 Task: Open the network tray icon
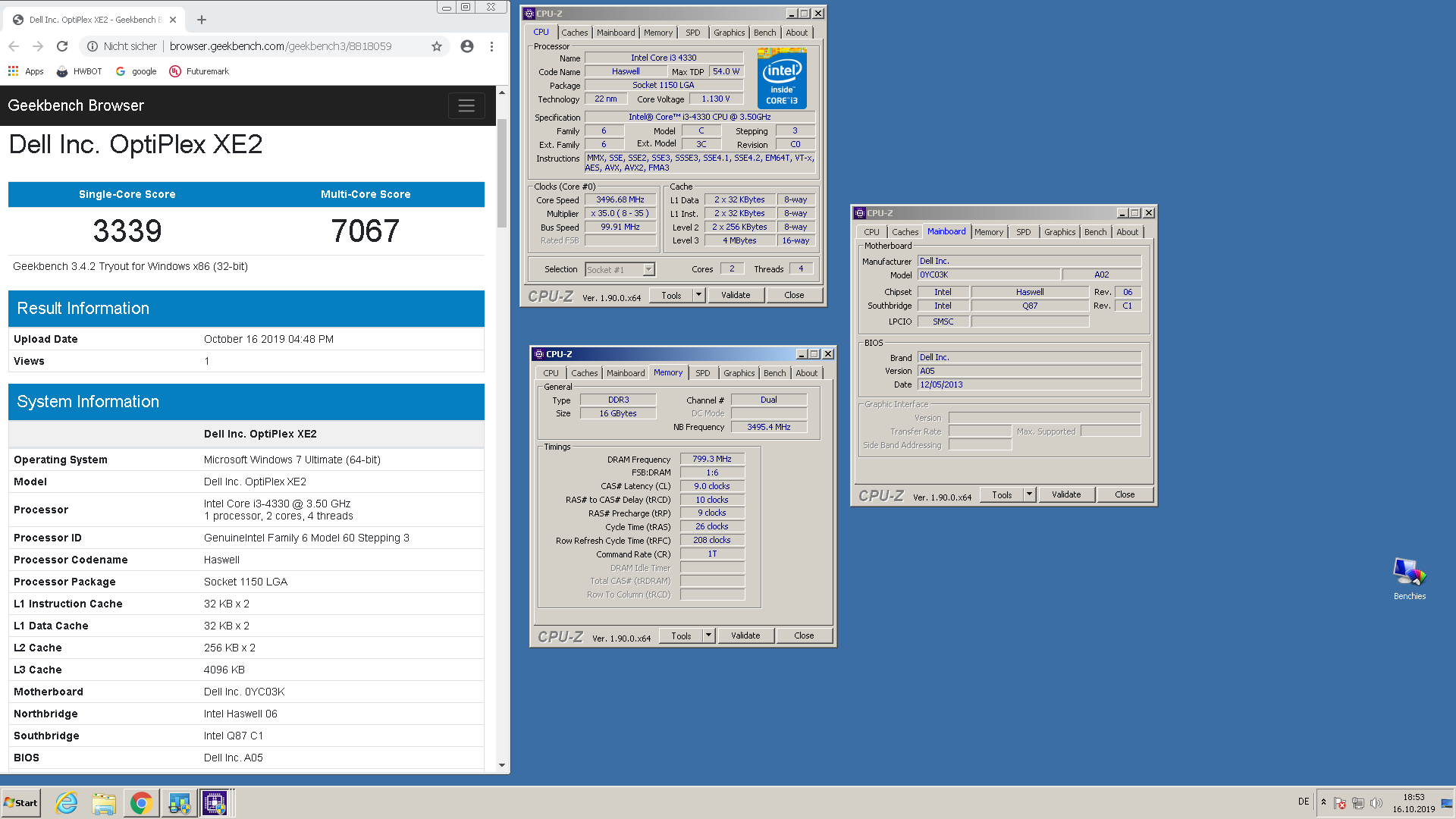[x=1358, y=803]
